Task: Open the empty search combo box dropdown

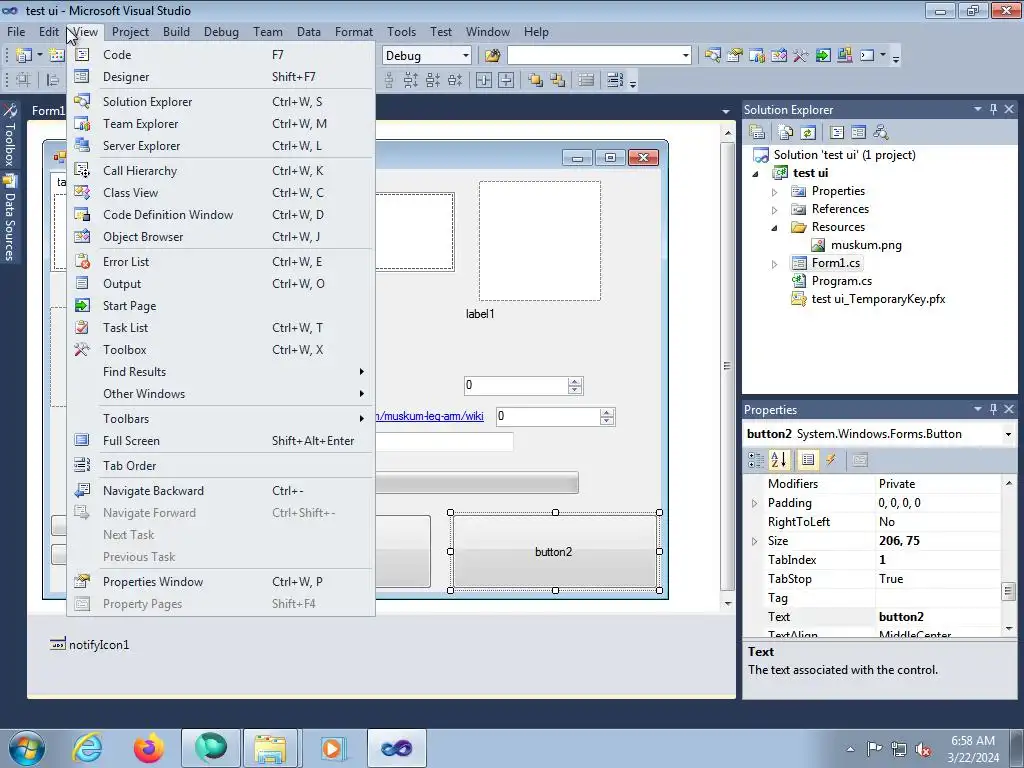Action: 685,56
